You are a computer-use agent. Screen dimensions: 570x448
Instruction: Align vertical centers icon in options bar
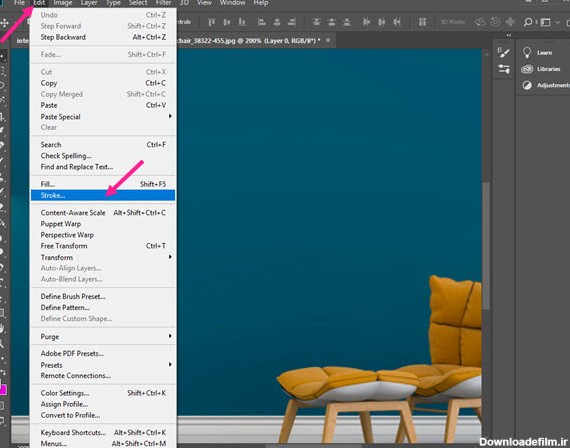(226, 23)
